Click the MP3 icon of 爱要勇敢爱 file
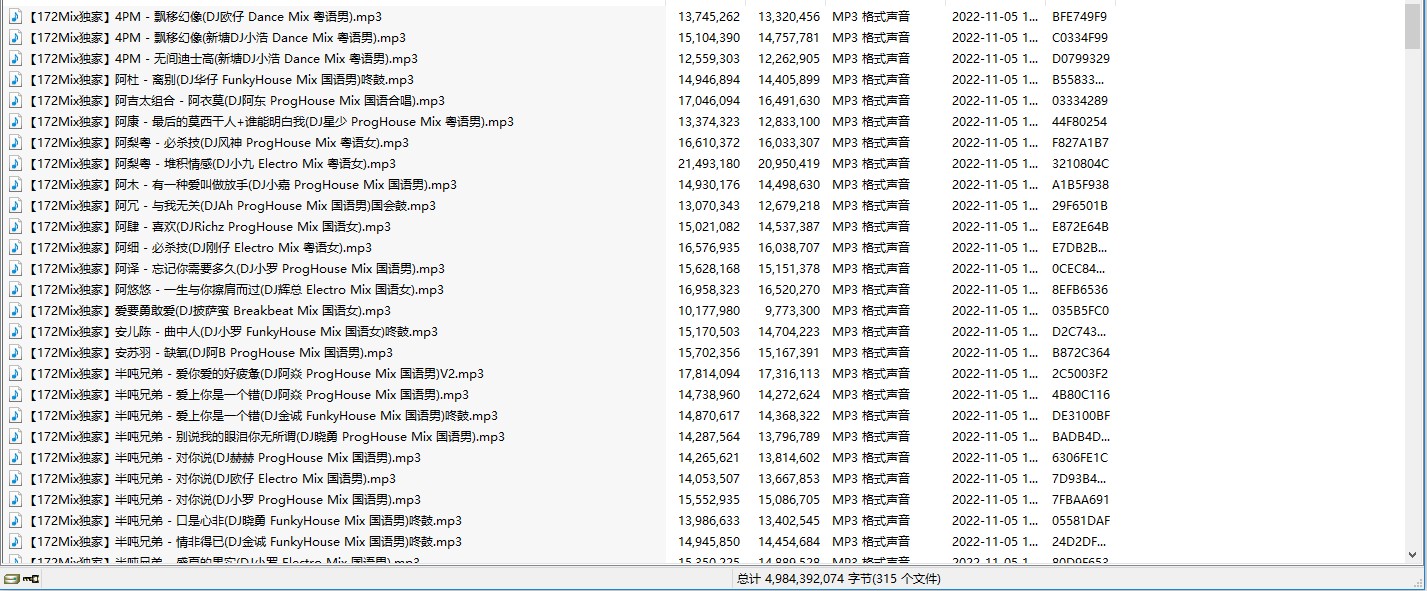 (x=15, y=311)
